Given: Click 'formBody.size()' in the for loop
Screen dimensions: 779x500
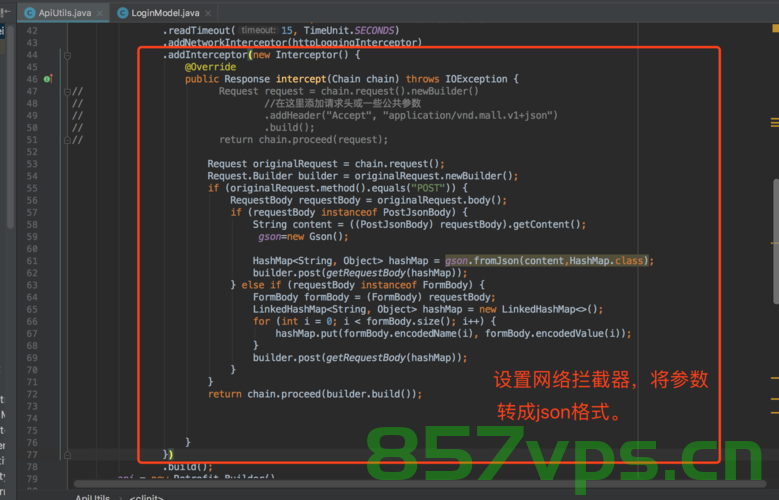Looking at the screenshot, I should 410,321.
